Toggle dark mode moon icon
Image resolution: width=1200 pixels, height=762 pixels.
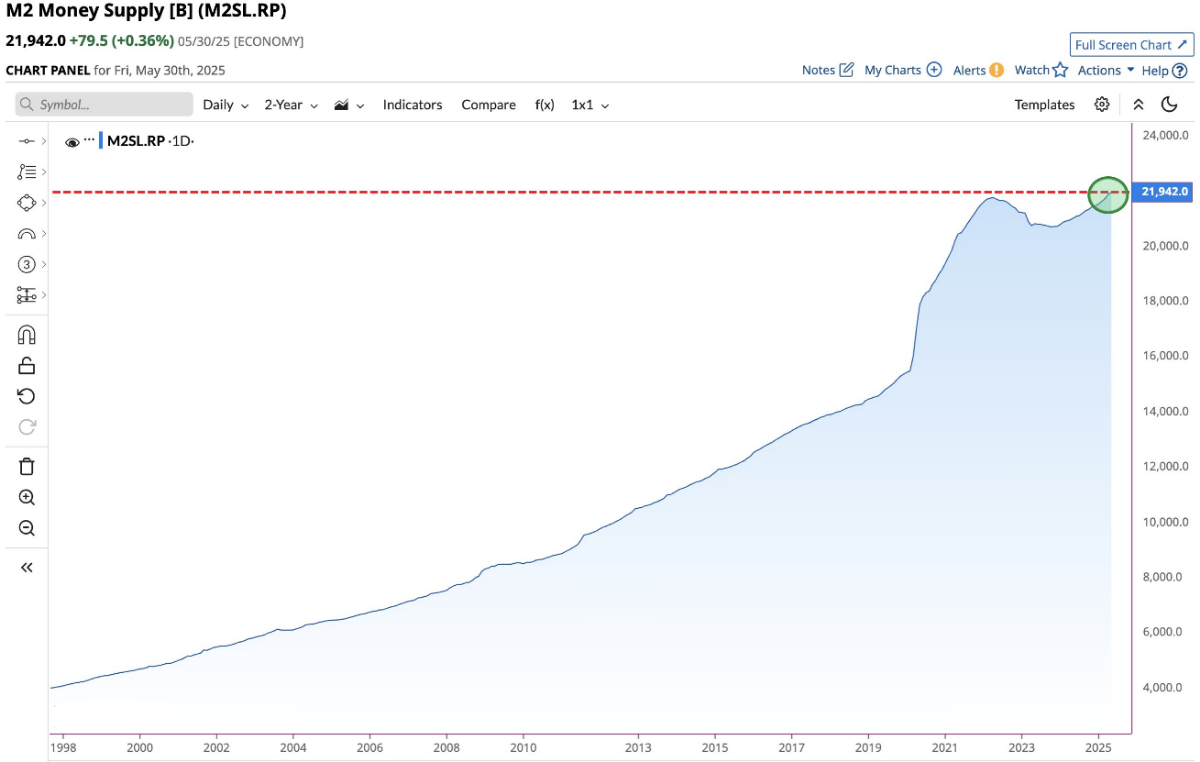click(1169, 104)
